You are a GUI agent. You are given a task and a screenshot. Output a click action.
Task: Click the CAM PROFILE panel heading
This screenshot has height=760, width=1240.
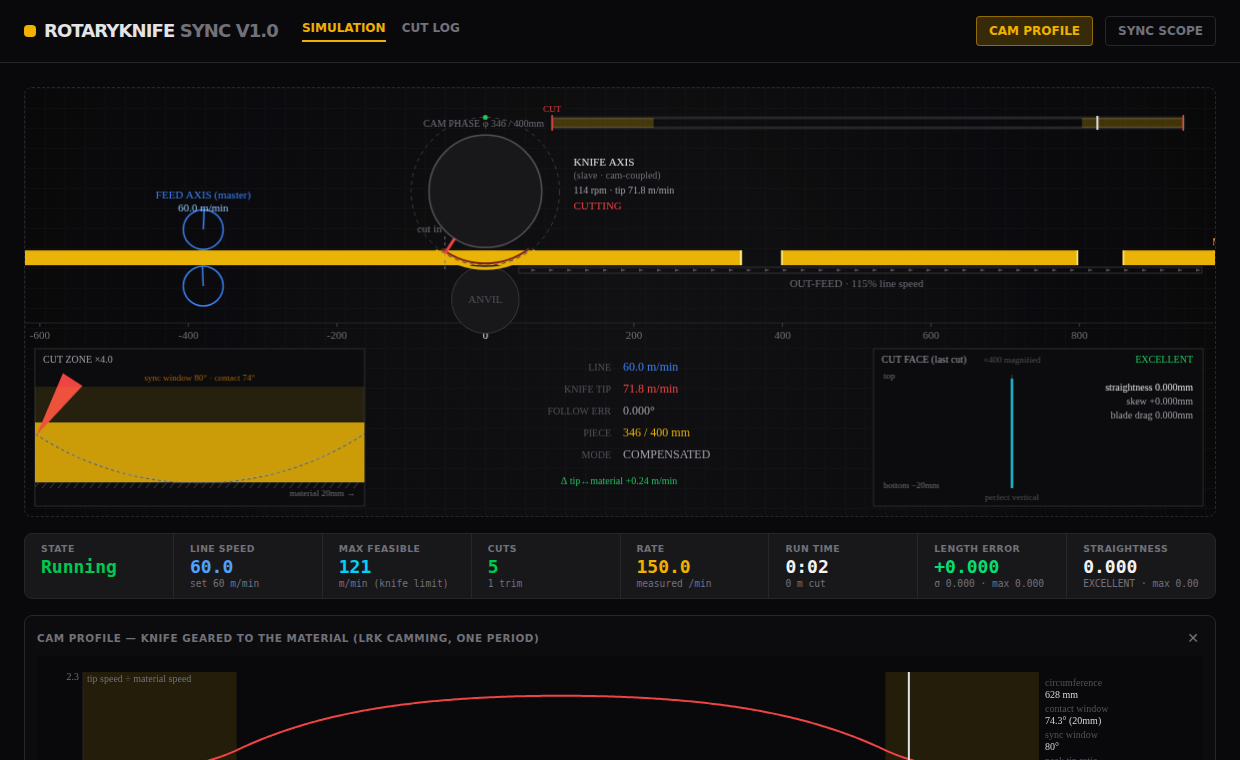[x=288, y=638]
